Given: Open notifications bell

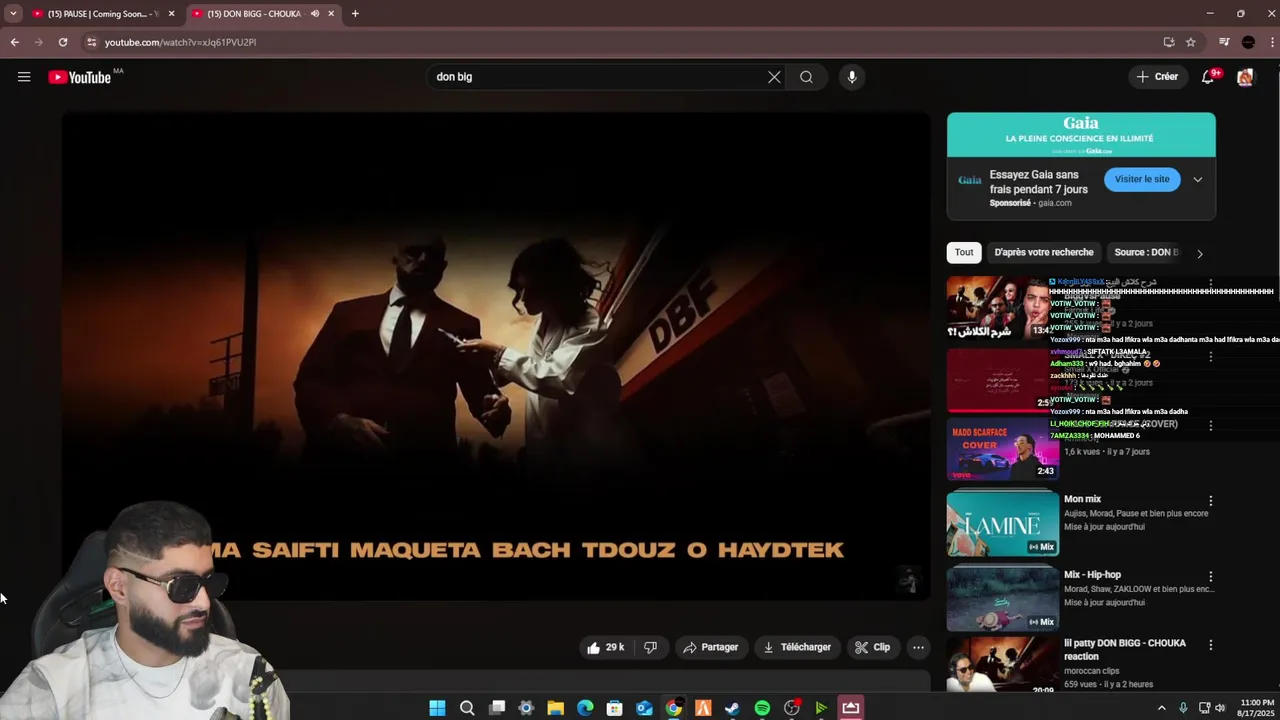Looking at the screenshot, I should tap(1208, 77).
